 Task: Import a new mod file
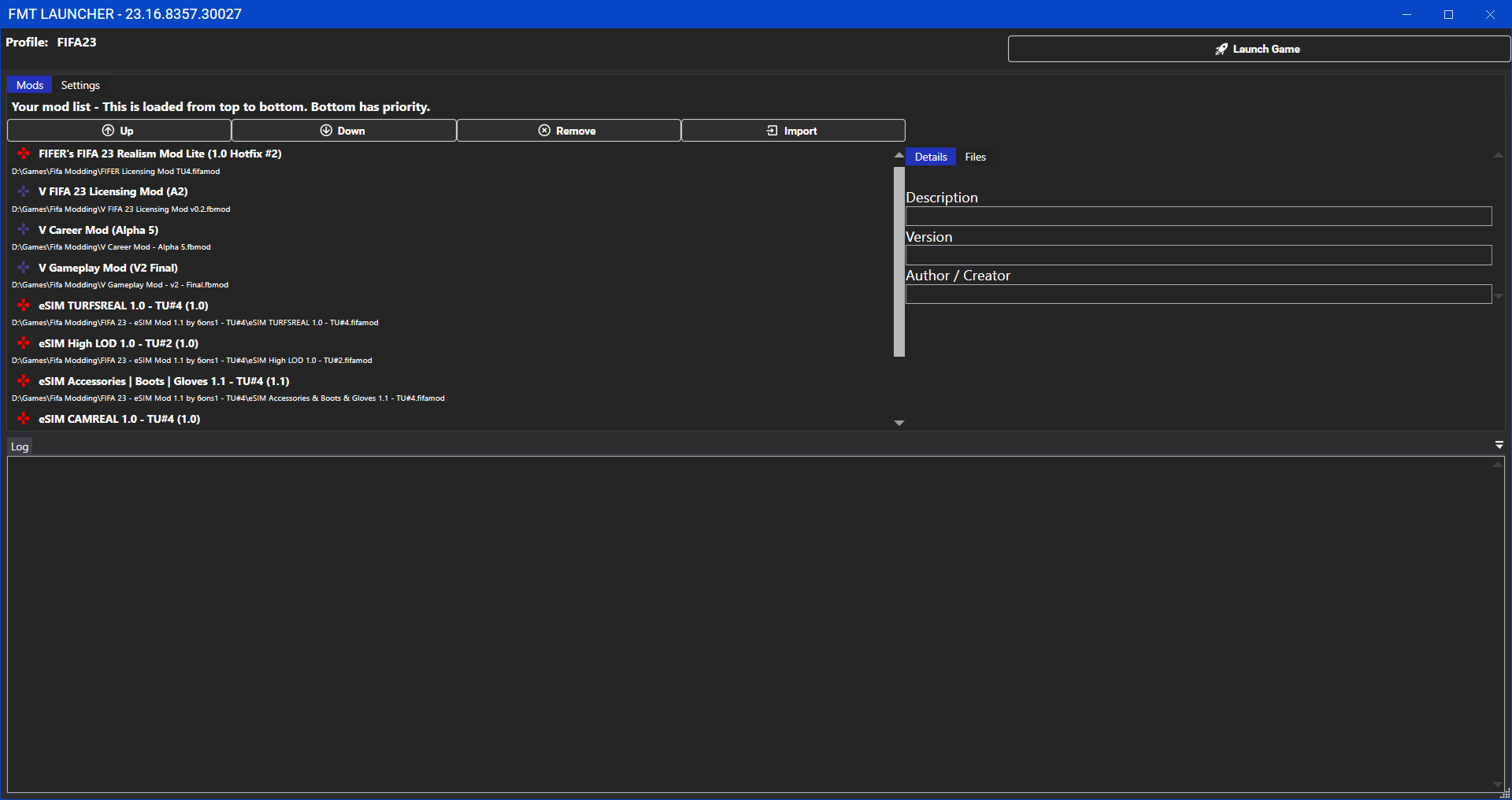(x=792, y=131)
